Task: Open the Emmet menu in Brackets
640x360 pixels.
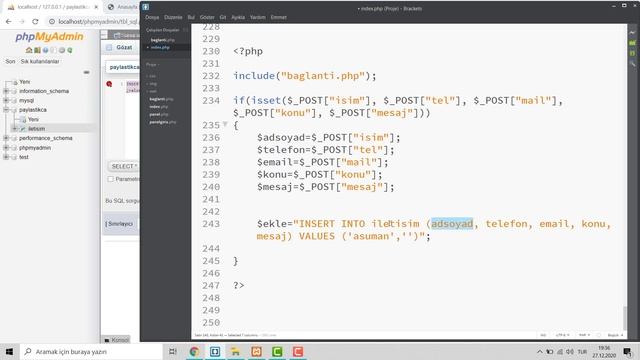Action: [x=278, y=17]
